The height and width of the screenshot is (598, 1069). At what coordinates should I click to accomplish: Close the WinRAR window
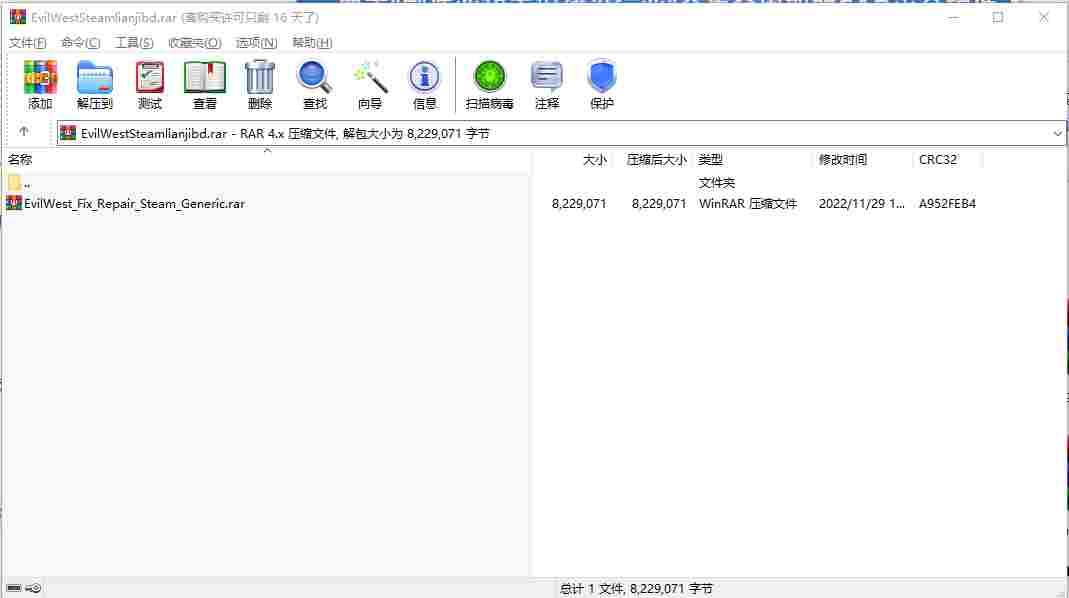1044,18
